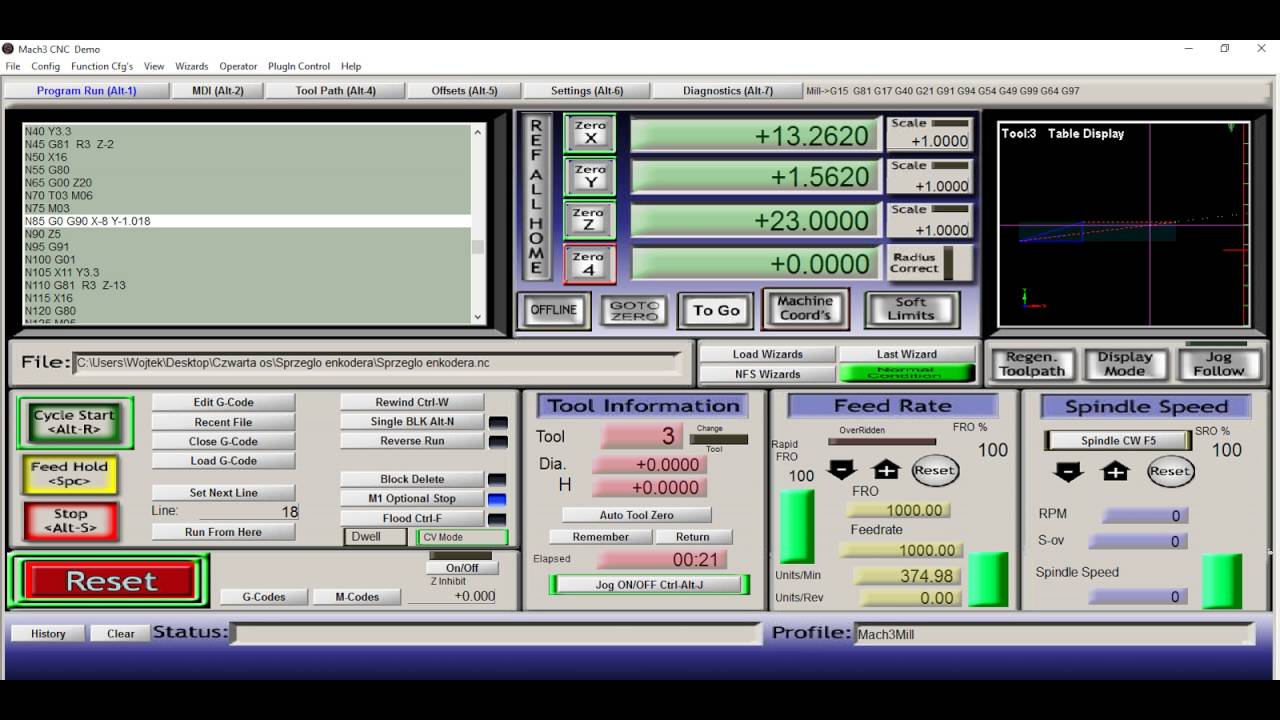Toggle Spindle CW F5

point(1118,441)
